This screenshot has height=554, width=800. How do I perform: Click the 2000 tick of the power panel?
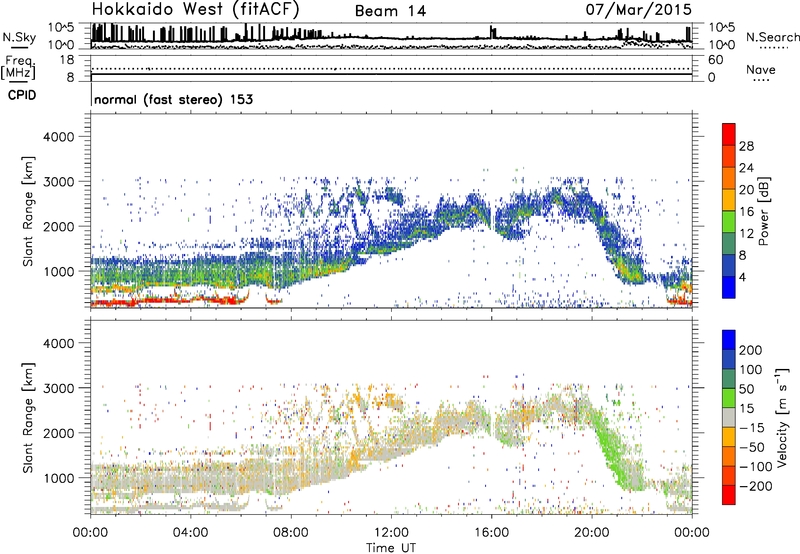click(58, 226)
